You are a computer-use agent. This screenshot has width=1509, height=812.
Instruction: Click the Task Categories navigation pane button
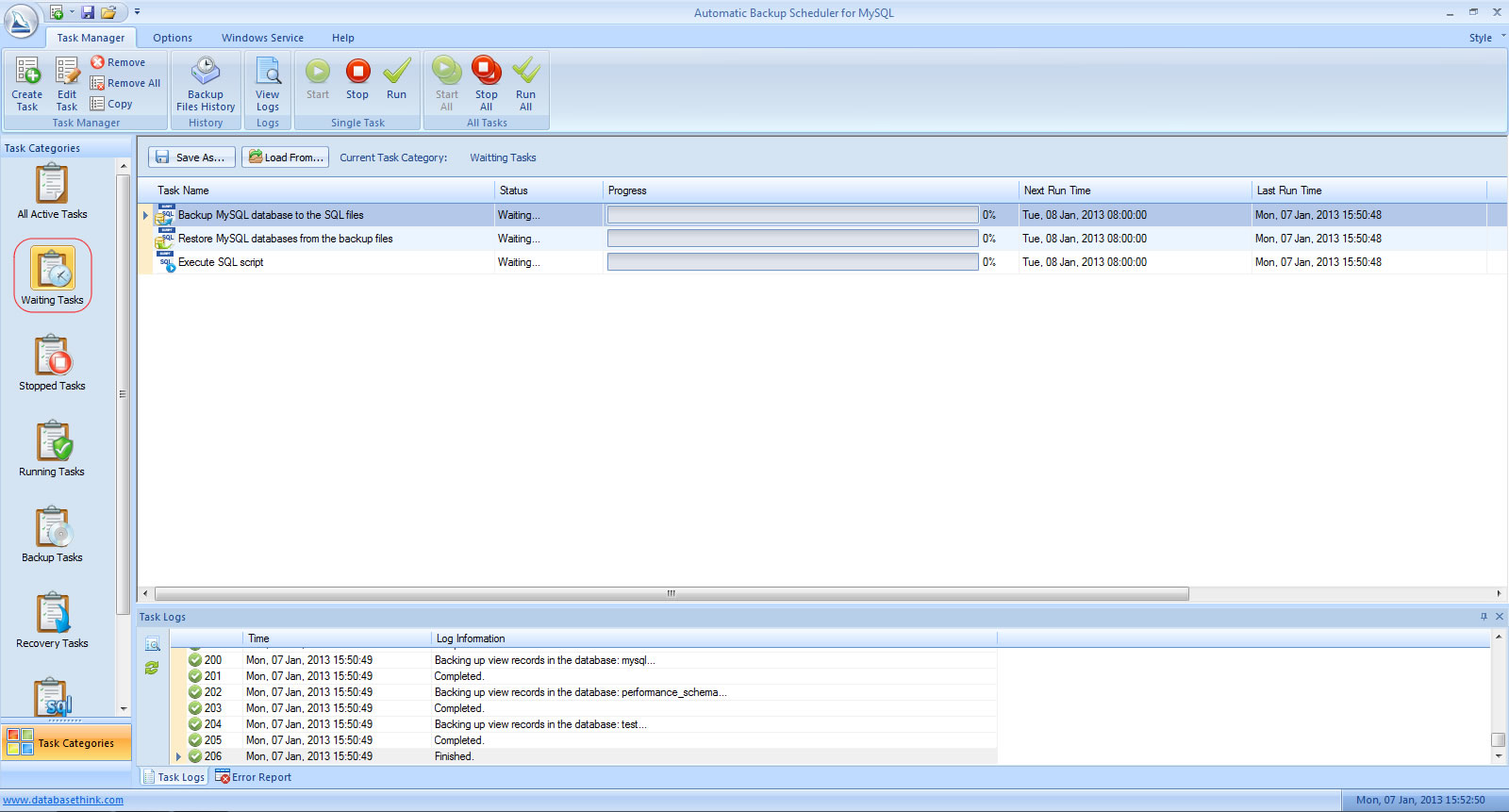coord(66,742)
